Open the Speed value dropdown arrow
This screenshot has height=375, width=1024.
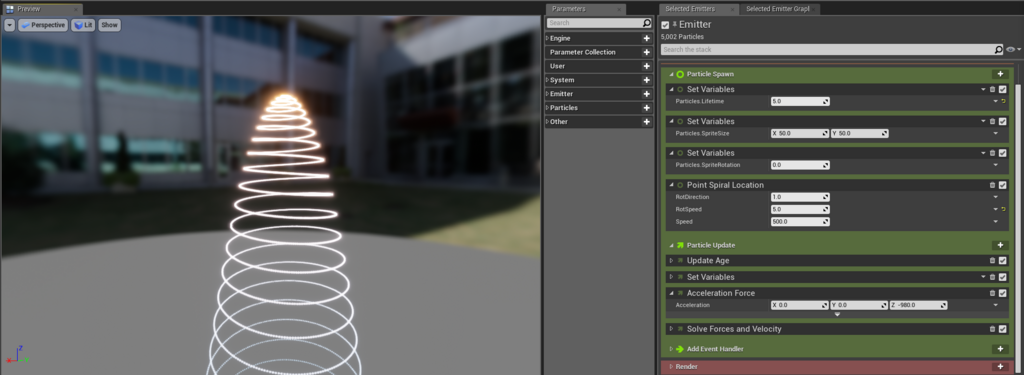coord(995,221)
